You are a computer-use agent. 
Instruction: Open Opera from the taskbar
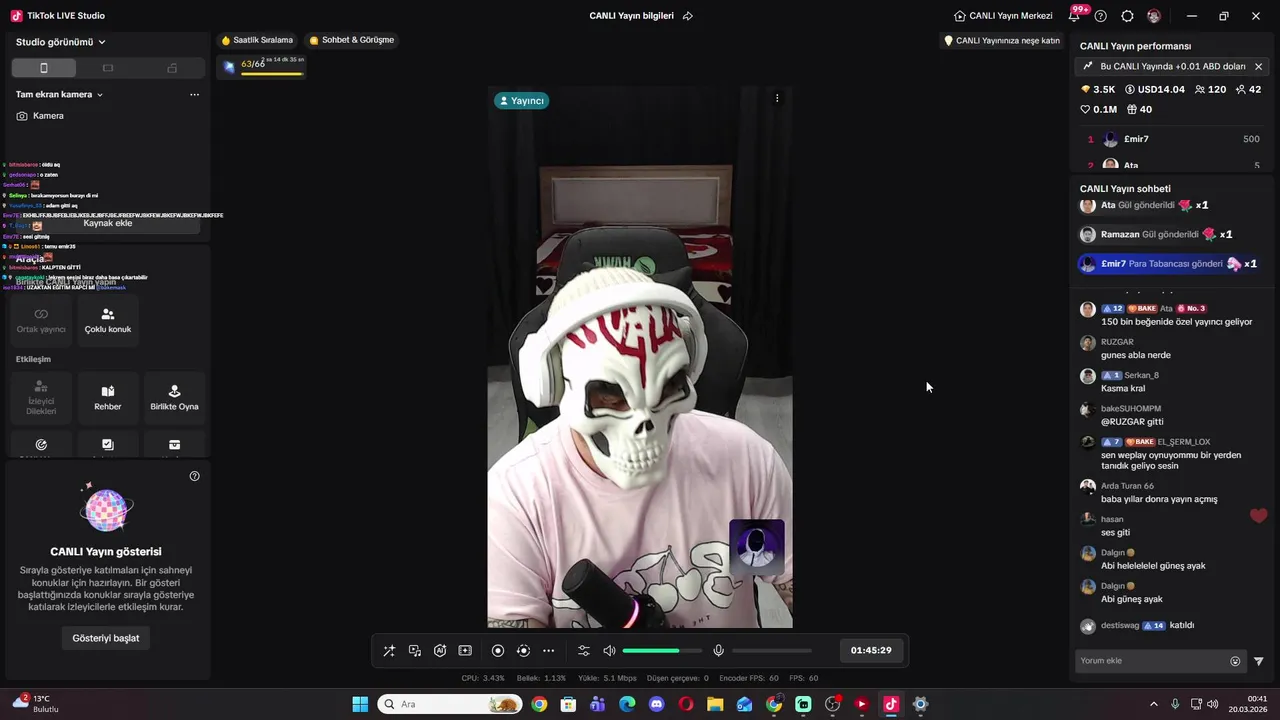click(x=686, y=704)
